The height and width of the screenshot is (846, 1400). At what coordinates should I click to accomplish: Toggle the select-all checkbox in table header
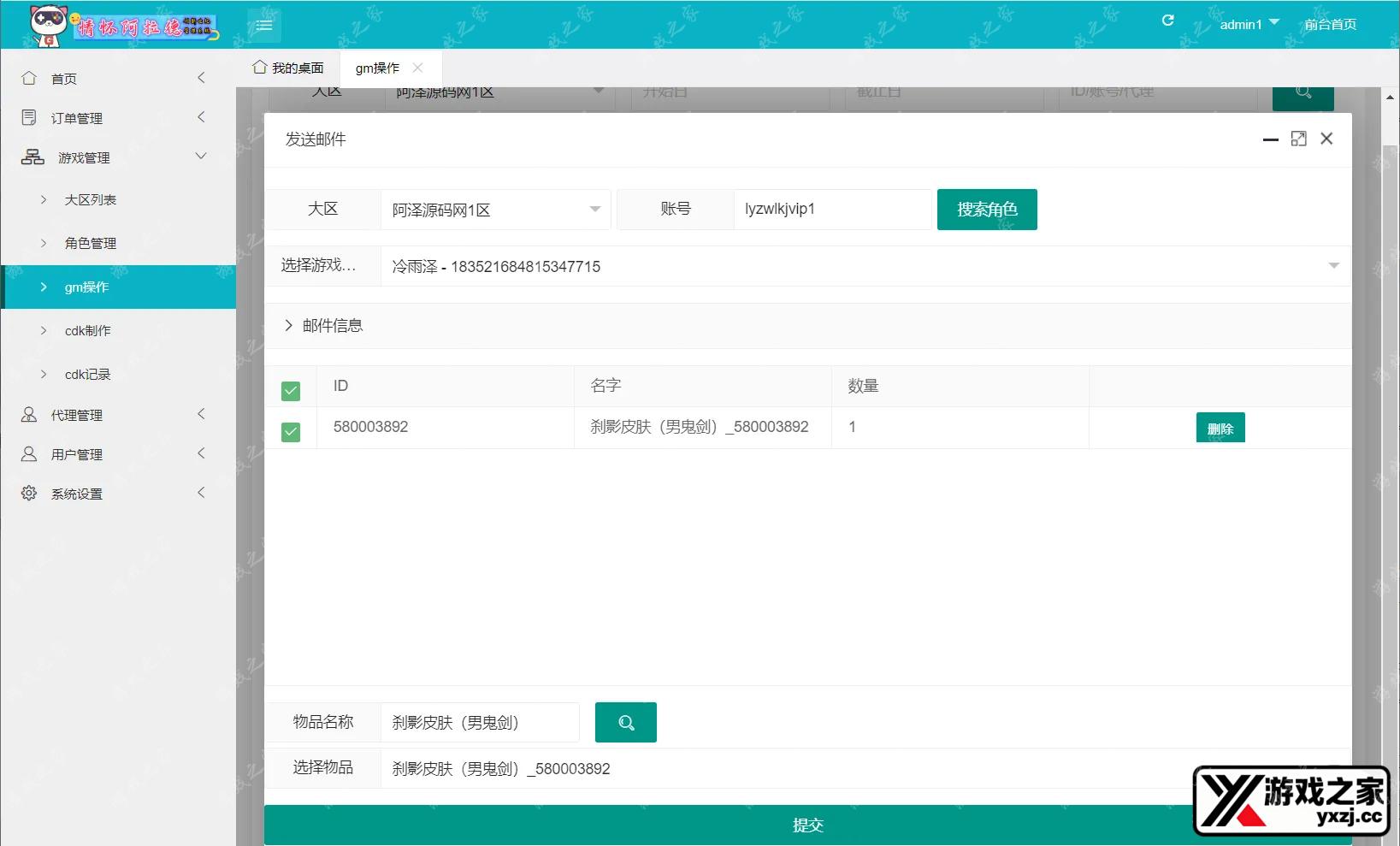click(x=291, y=391)
